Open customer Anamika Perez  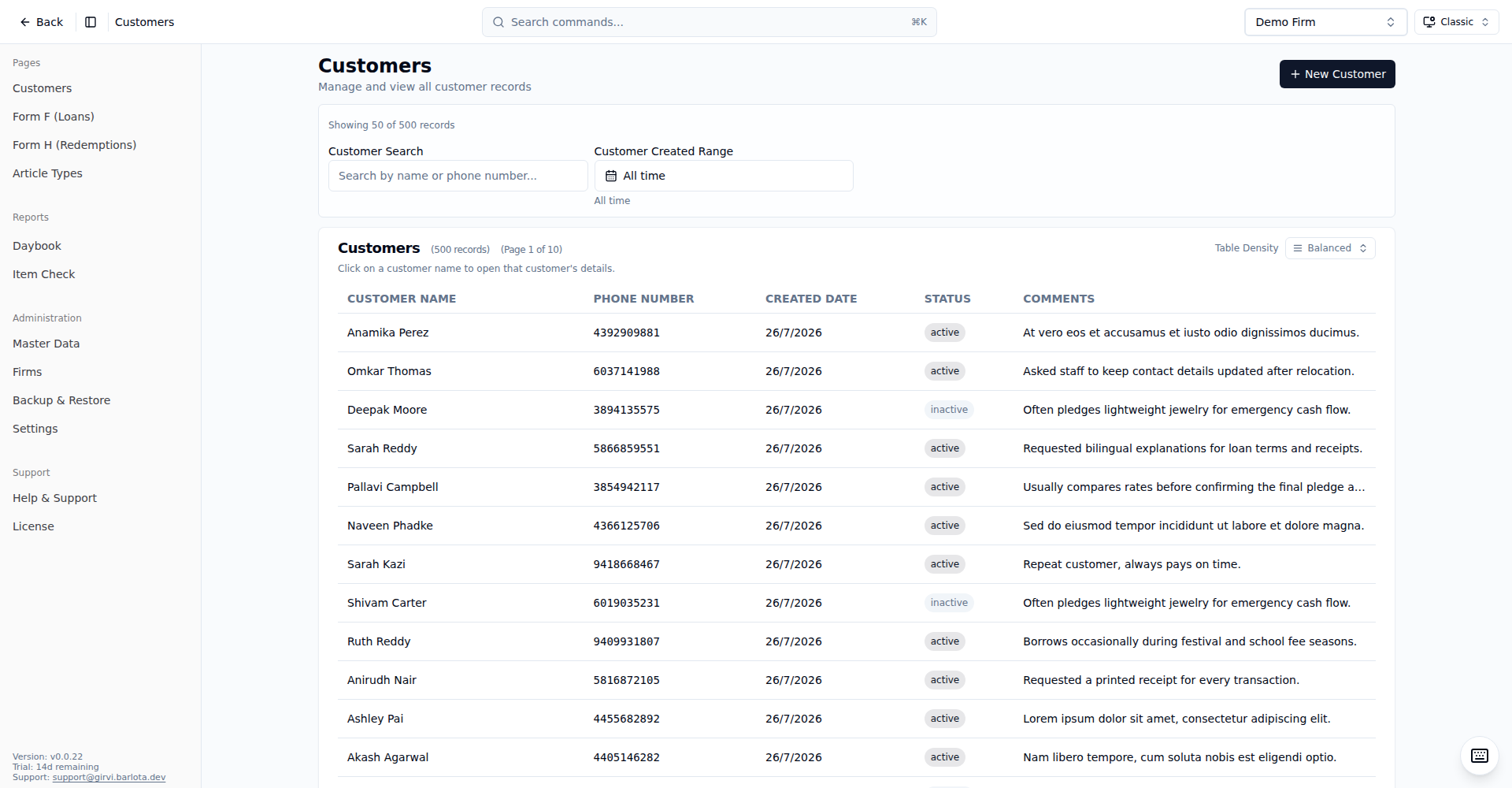(387, 333)
